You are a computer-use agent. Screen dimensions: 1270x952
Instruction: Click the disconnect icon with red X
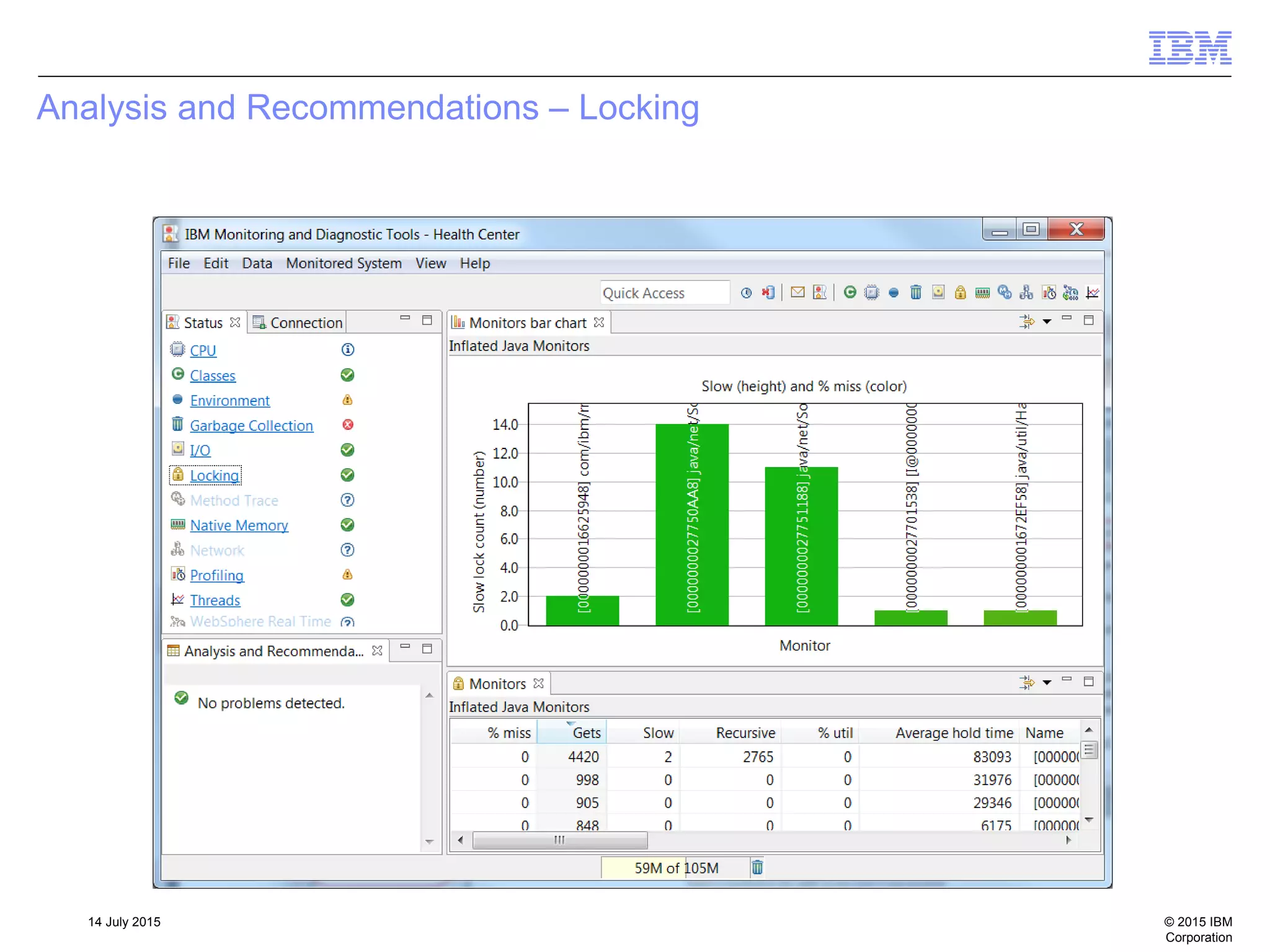click(x=768, y=293)
